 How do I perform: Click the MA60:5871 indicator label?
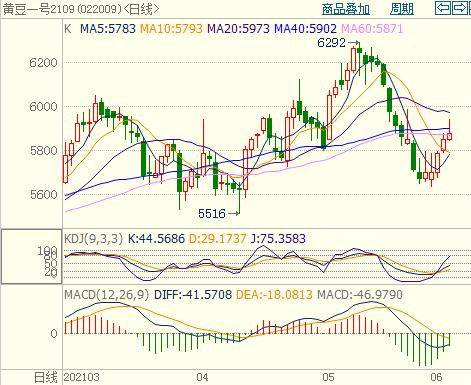coord(372,29)
